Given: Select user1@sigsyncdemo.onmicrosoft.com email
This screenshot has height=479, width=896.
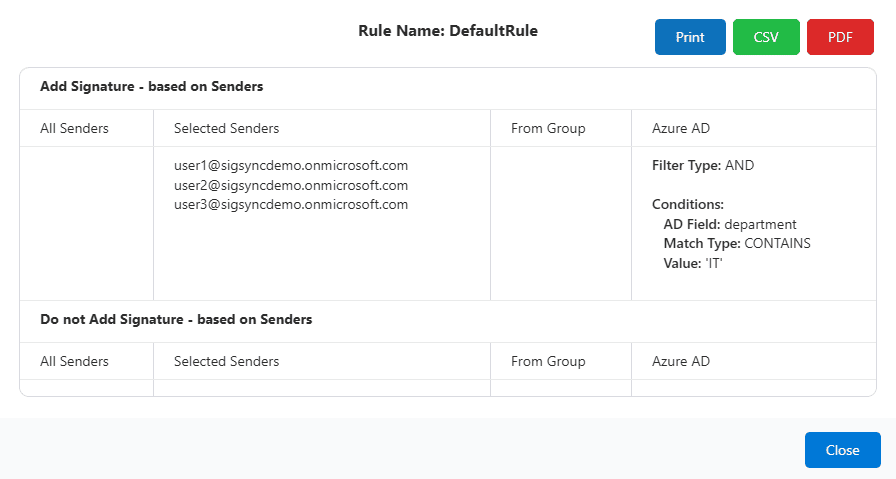Looking at the screenshot, I should click(291, 165).
